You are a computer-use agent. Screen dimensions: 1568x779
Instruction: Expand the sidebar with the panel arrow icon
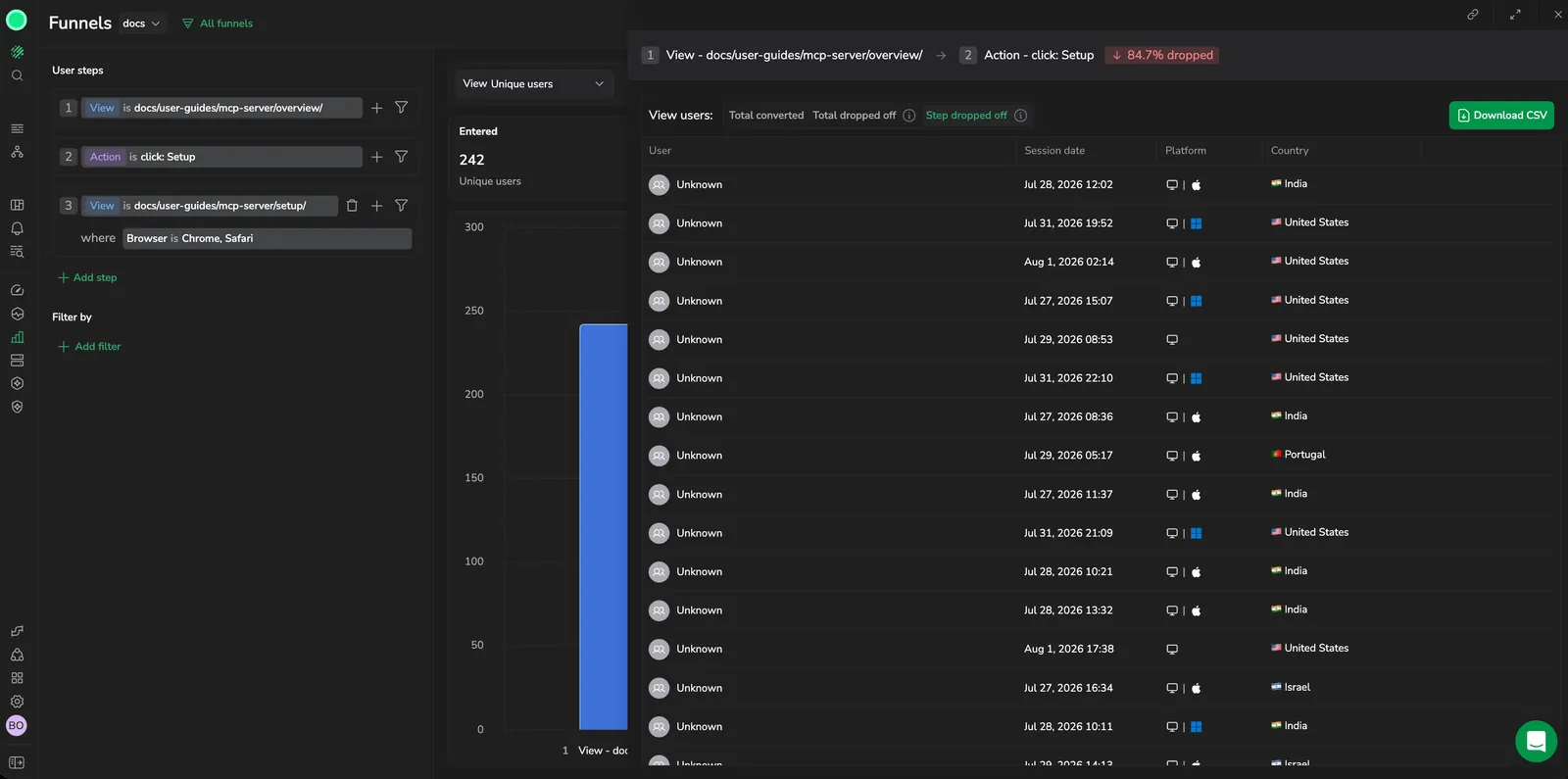pos(17,762)
